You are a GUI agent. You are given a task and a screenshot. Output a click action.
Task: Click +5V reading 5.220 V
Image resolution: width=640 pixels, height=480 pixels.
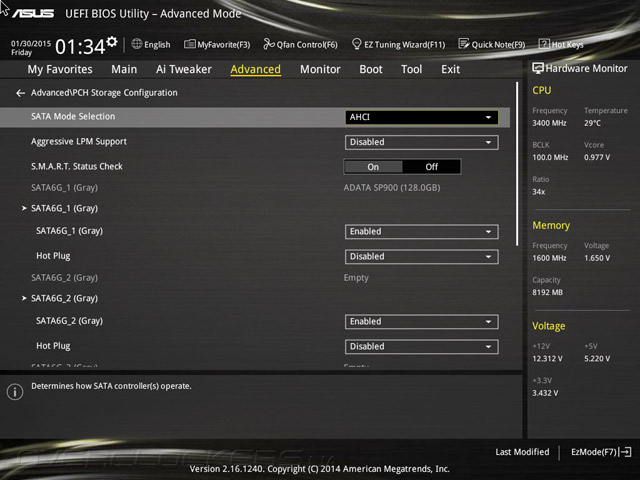(597, 359)
